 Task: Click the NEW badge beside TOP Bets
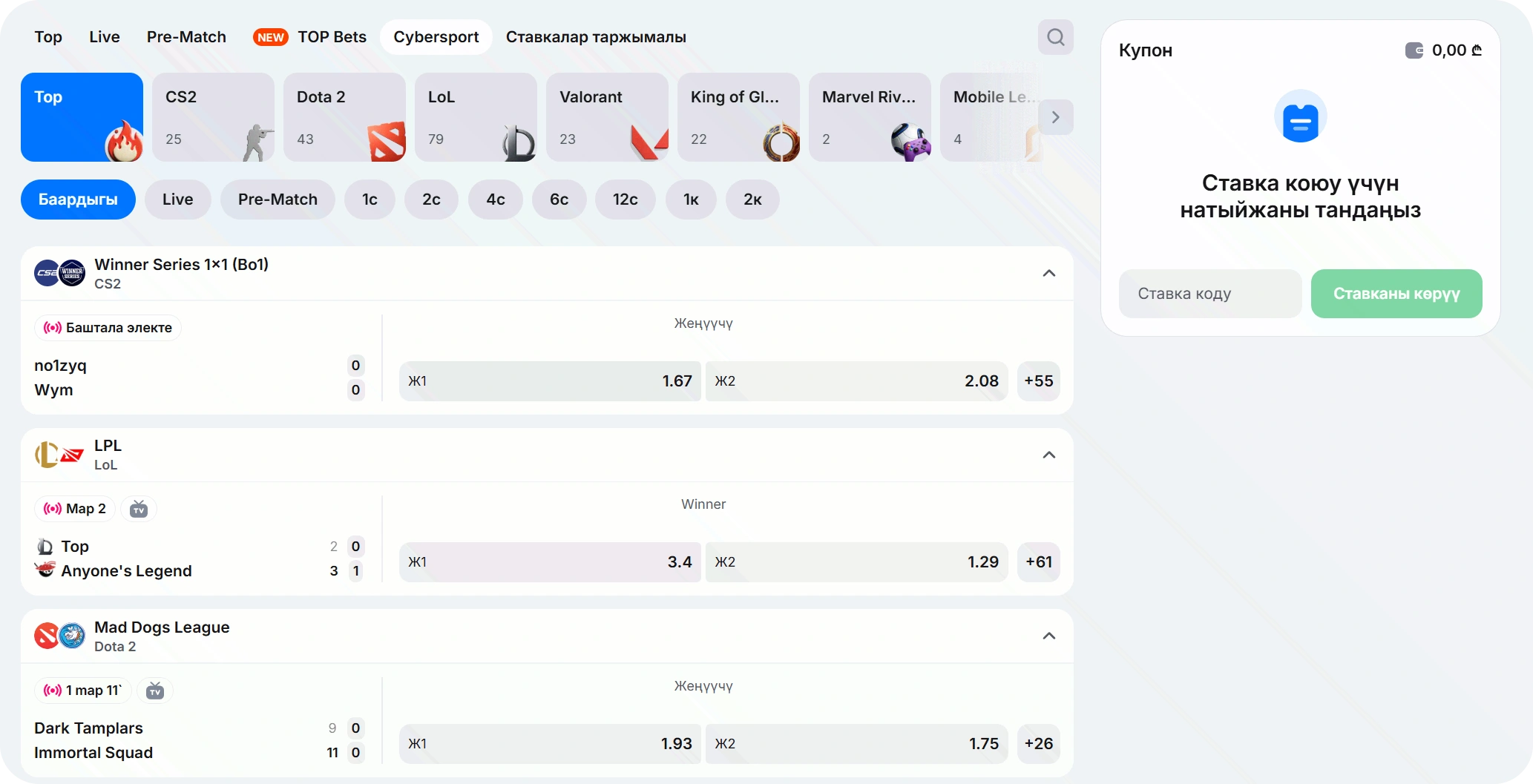click(x=271, y=37)
